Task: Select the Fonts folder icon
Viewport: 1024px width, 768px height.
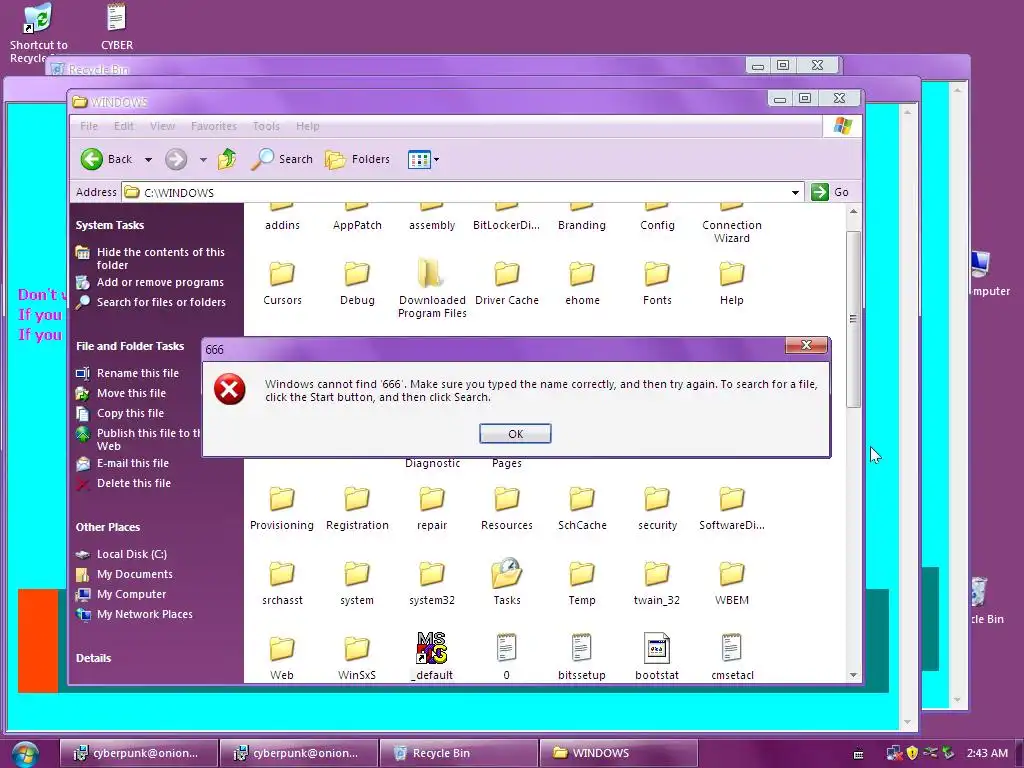Action: [657, 274]
